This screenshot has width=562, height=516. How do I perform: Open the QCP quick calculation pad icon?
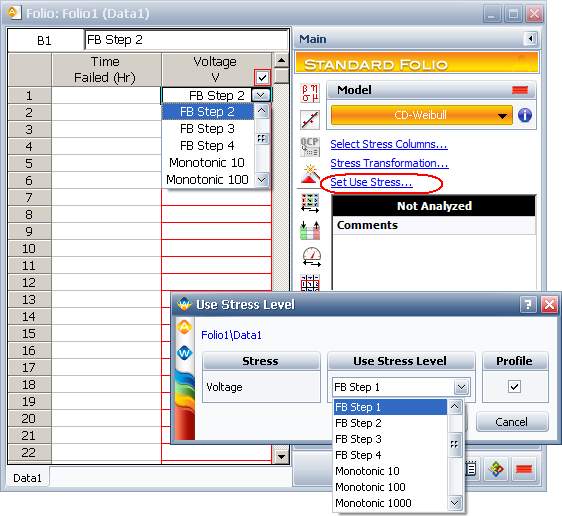(x=310, y=147)
